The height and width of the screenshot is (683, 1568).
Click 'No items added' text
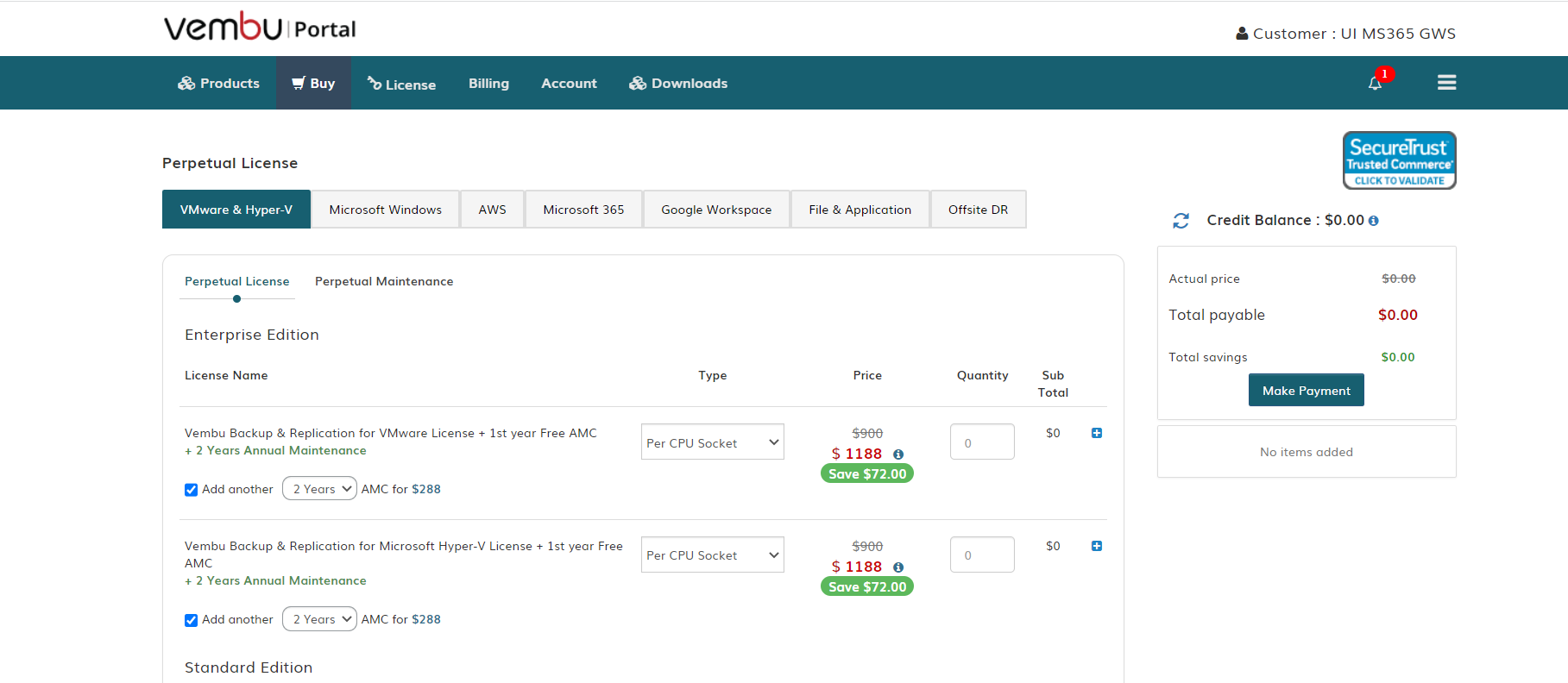[1307, 452]
